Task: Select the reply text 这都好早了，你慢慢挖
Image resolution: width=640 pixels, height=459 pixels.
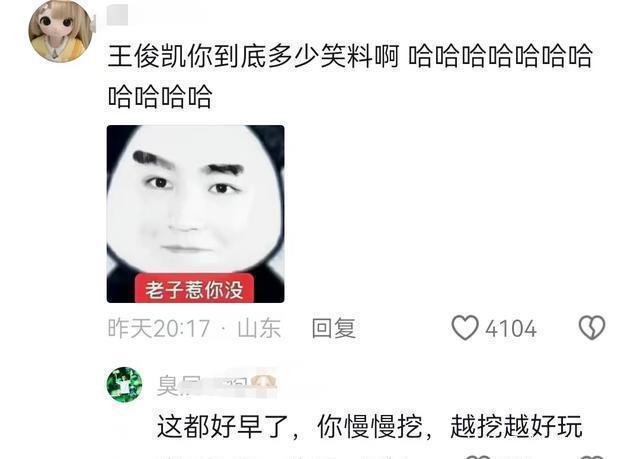Action: pos(290,427)
